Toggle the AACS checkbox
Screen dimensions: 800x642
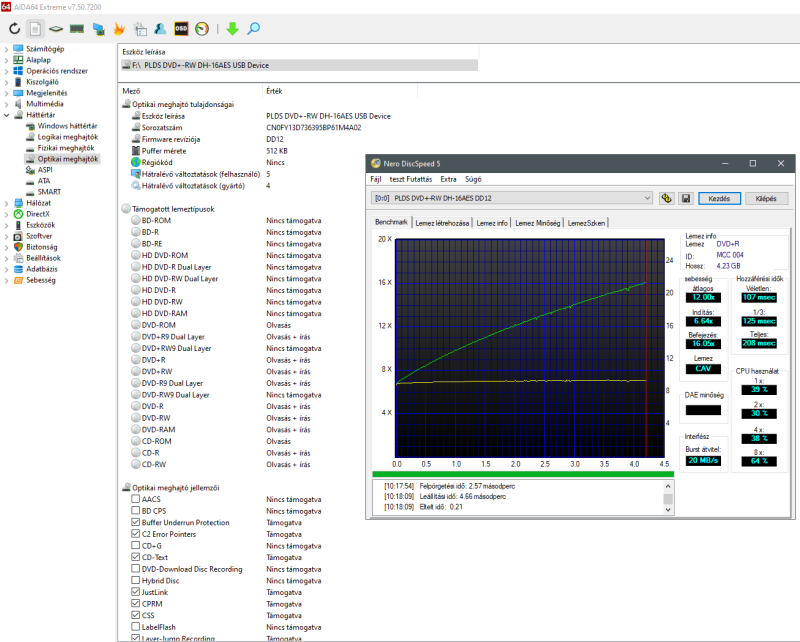[x=136, y=500]
